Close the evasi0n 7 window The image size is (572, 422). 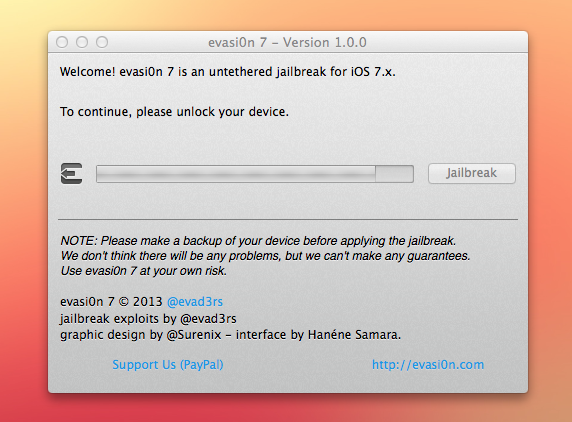point(62,42)
